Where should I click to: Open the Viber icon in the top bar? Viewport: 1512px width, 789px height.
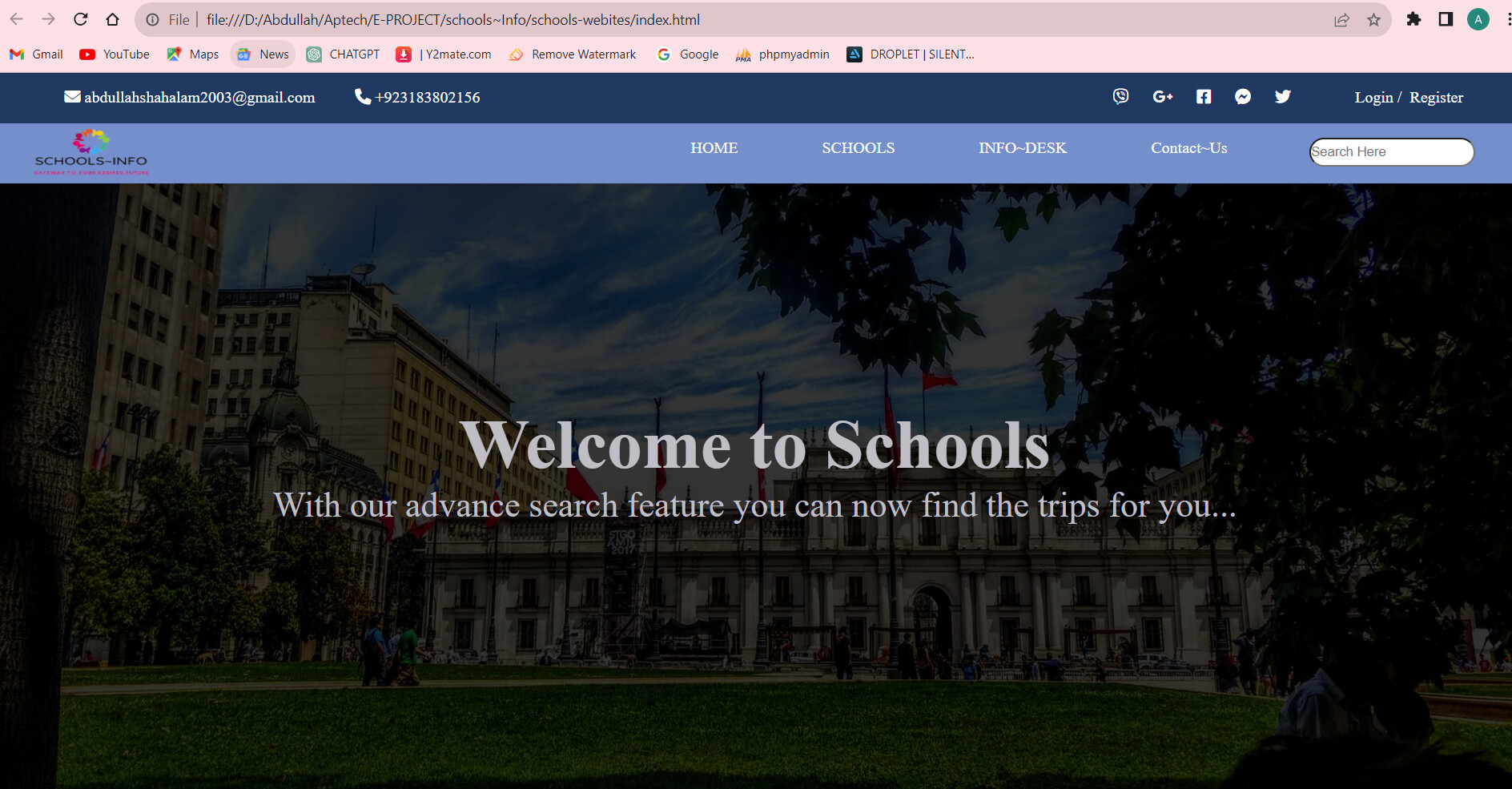[x=1120, y=97]
